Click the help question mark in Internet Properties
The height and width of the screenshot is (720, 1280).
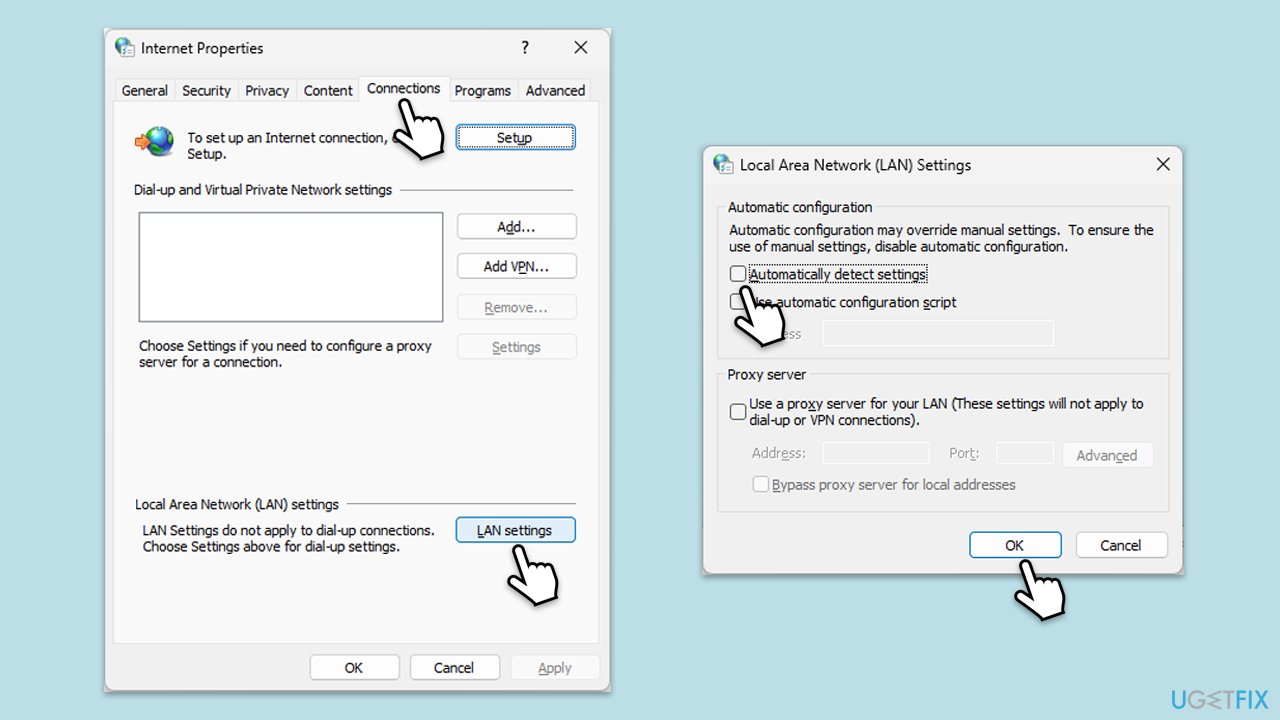pos(525,47)
